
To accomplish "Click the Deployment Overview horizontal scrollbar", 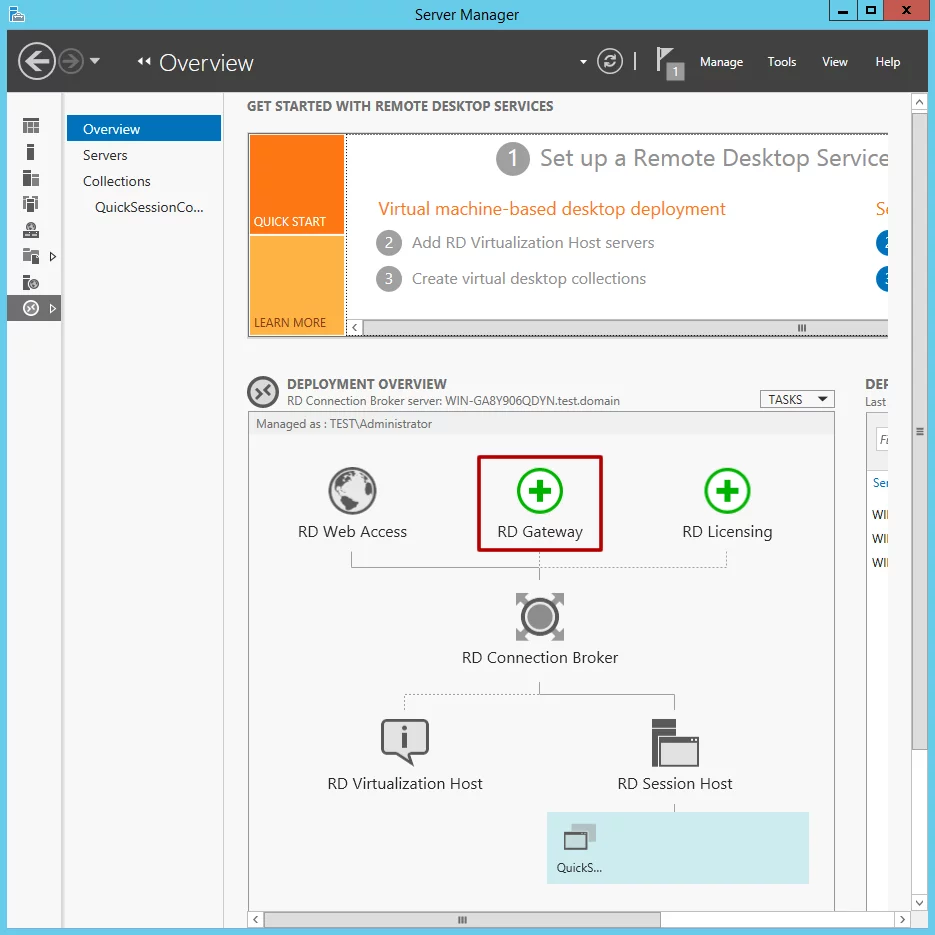I will pyautogui.click(x=461, y=919).
